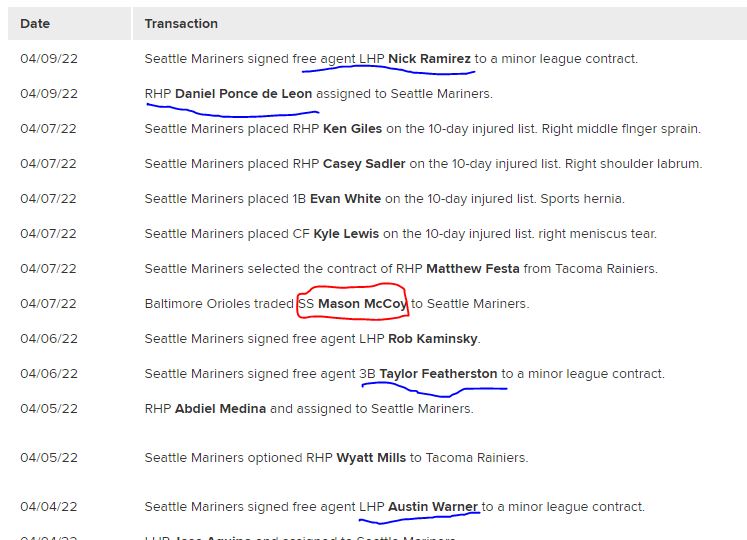The width and height of the screenshot is (747, 540).
Task: Open the Kyle Lewis link
Action: (346, 234)
